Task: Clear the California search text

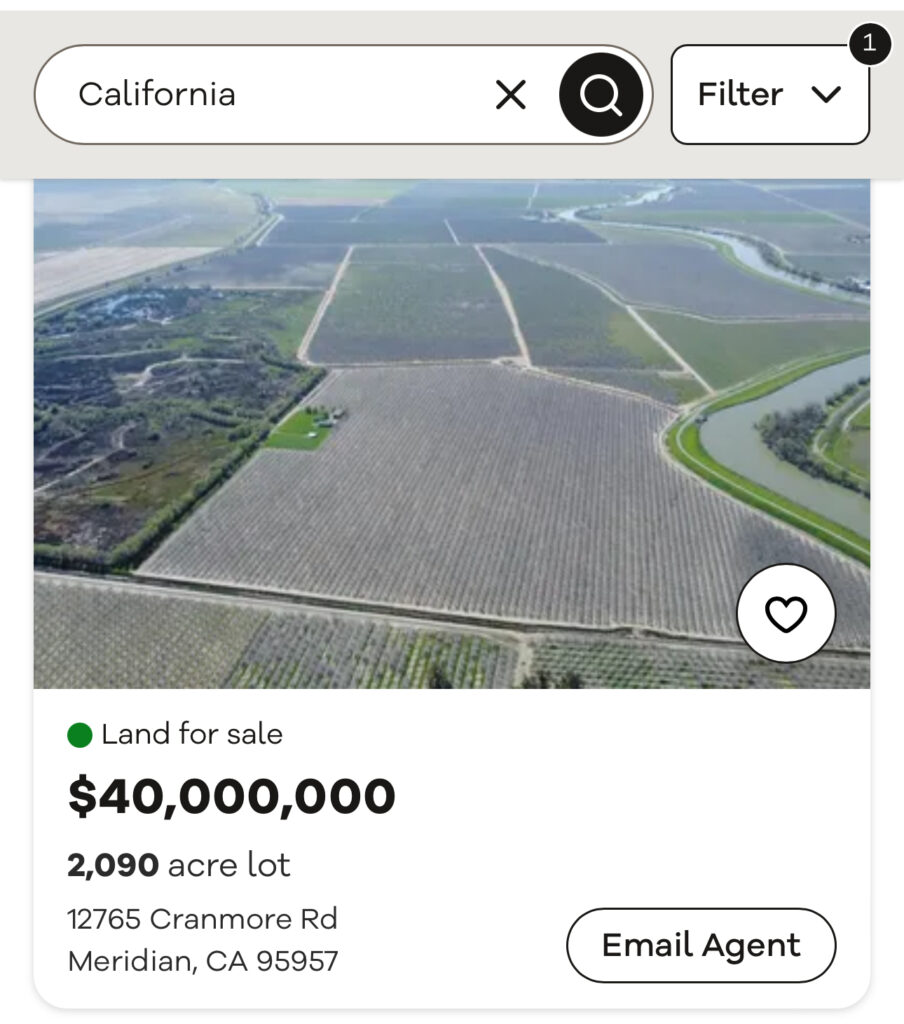Action: click(511, 95)
